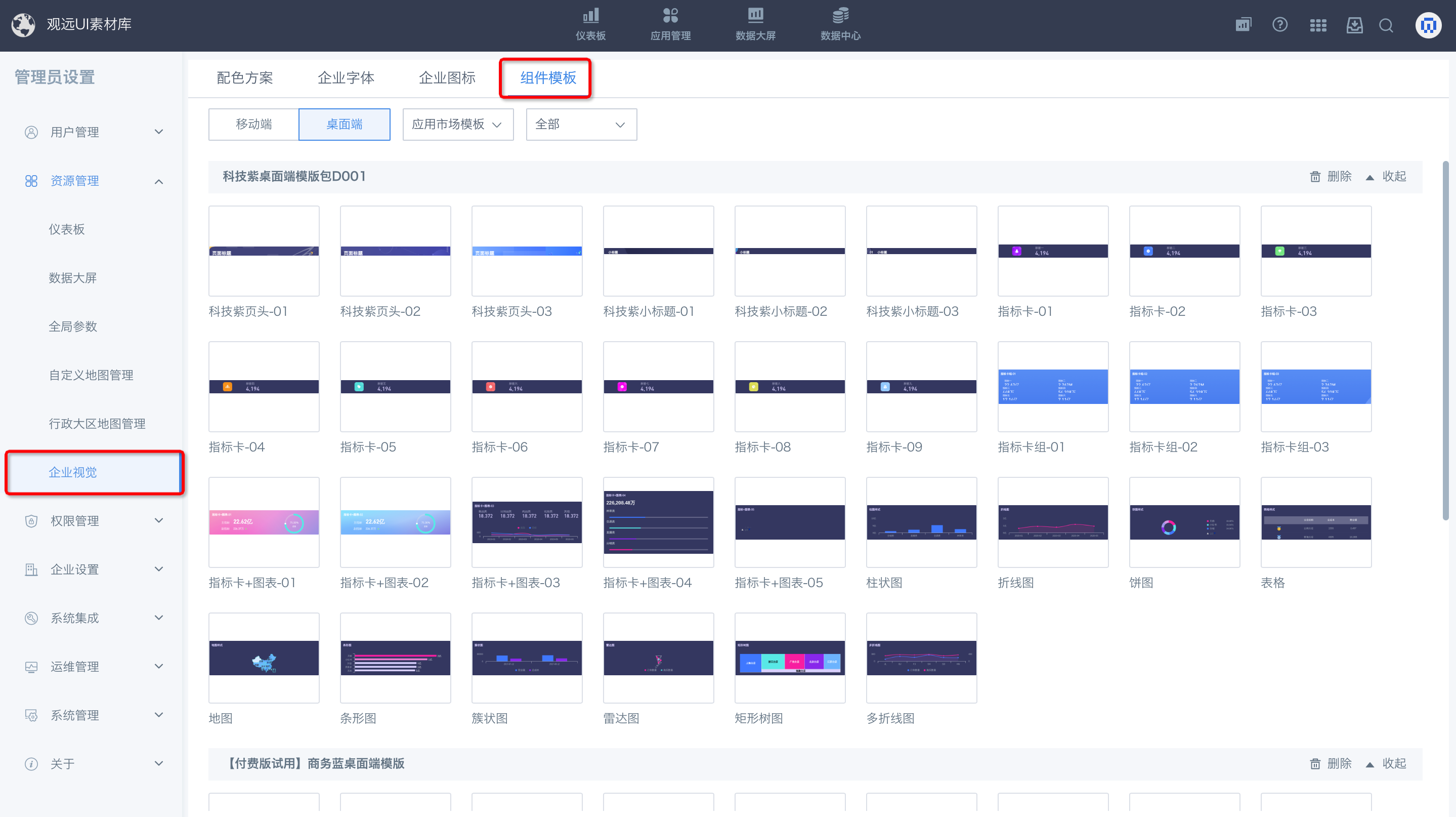Open the user avatar menu
1456x817 pixels.
tap(1428, 25)
